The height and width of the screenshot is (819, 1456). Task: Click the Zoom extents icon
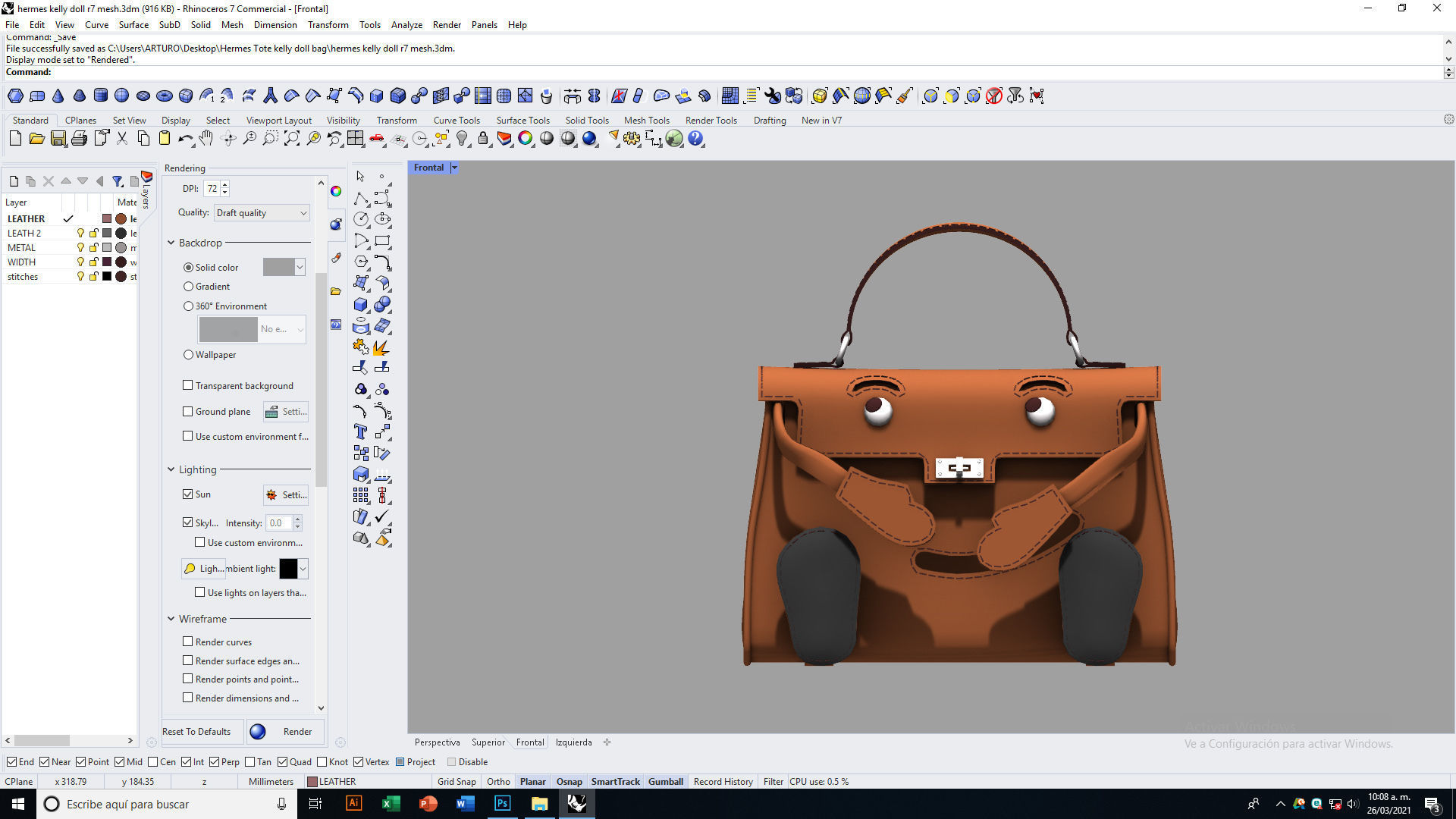(292, 139)
